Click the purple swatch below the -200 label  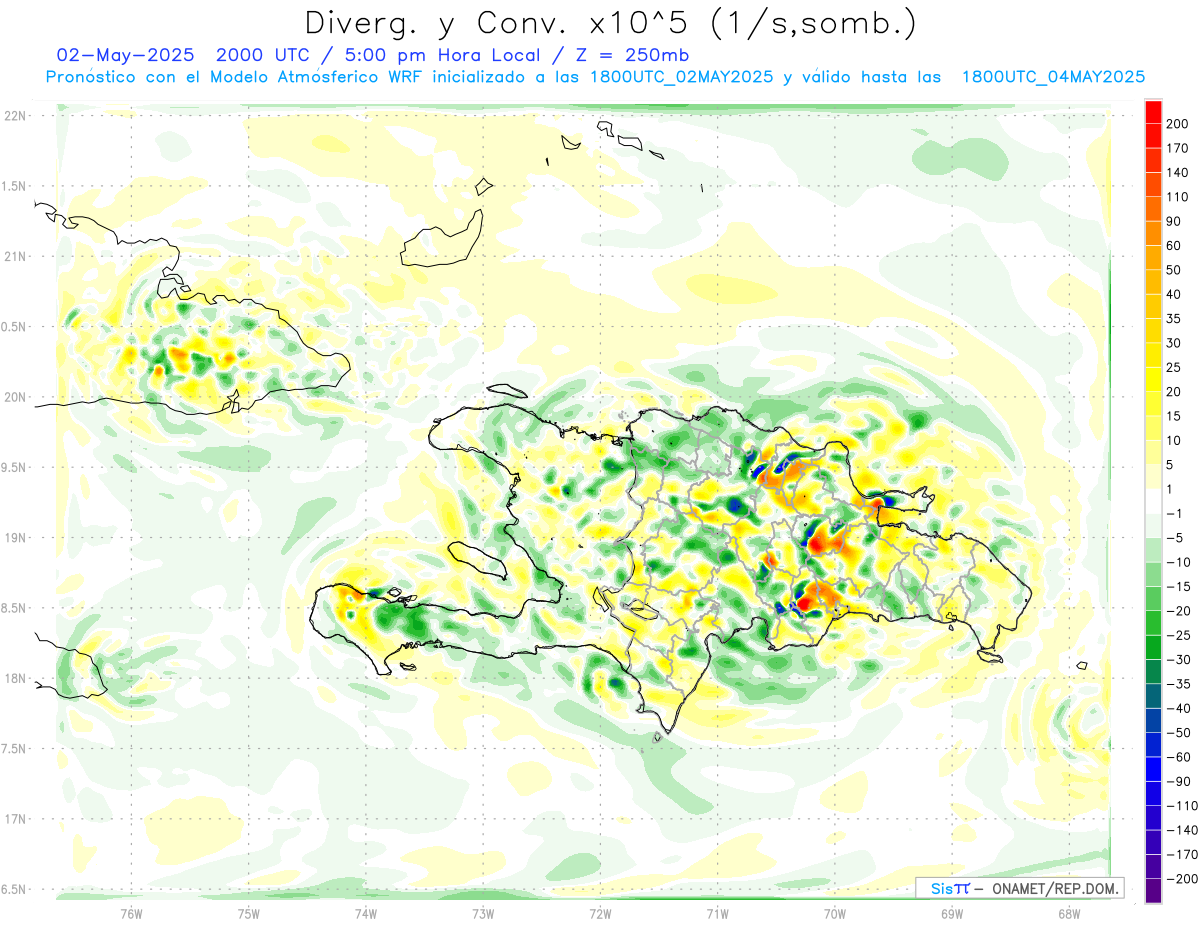click(1153, 891)
